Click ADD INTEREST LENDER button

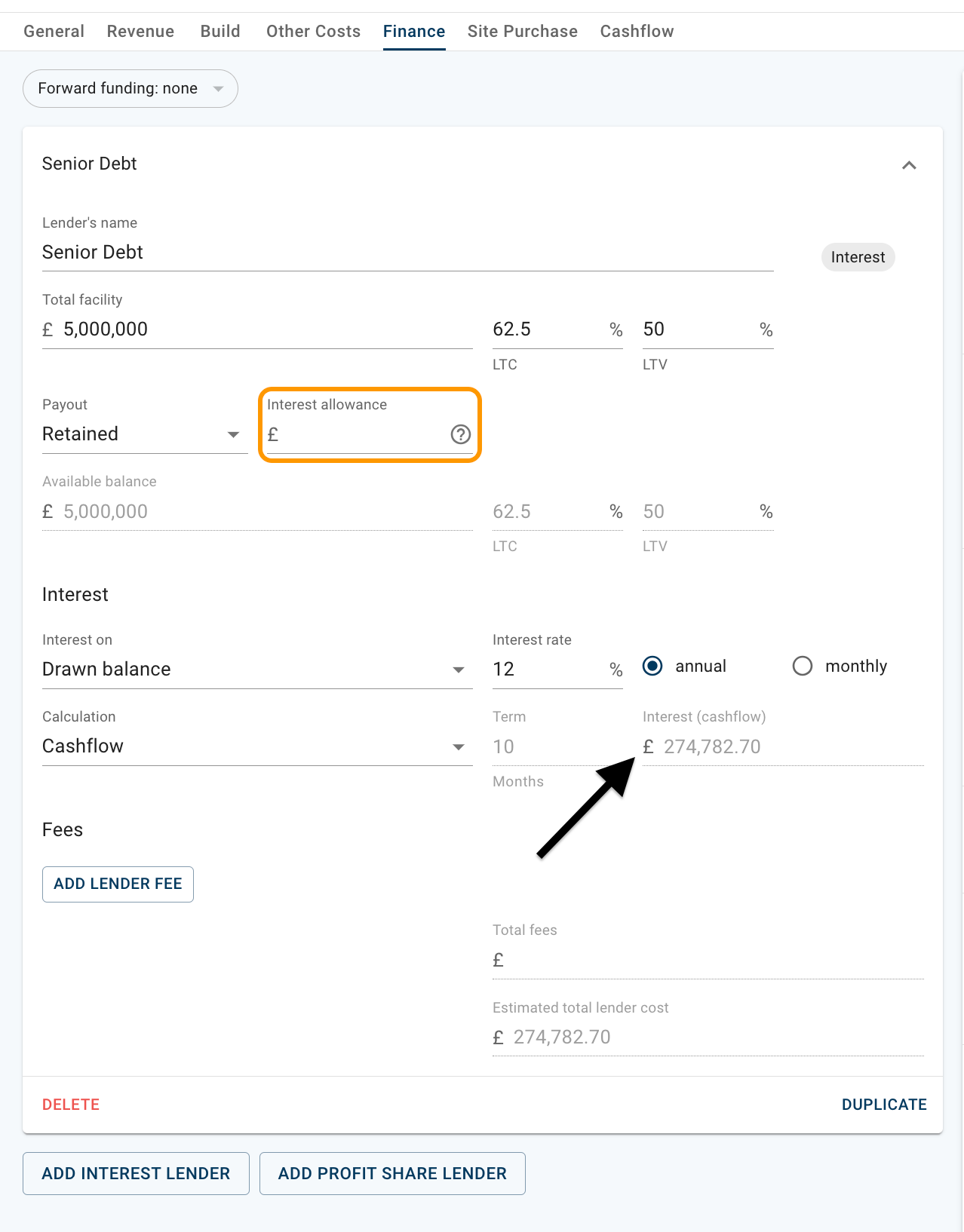pyautogui.click(x=136, y=1174)
